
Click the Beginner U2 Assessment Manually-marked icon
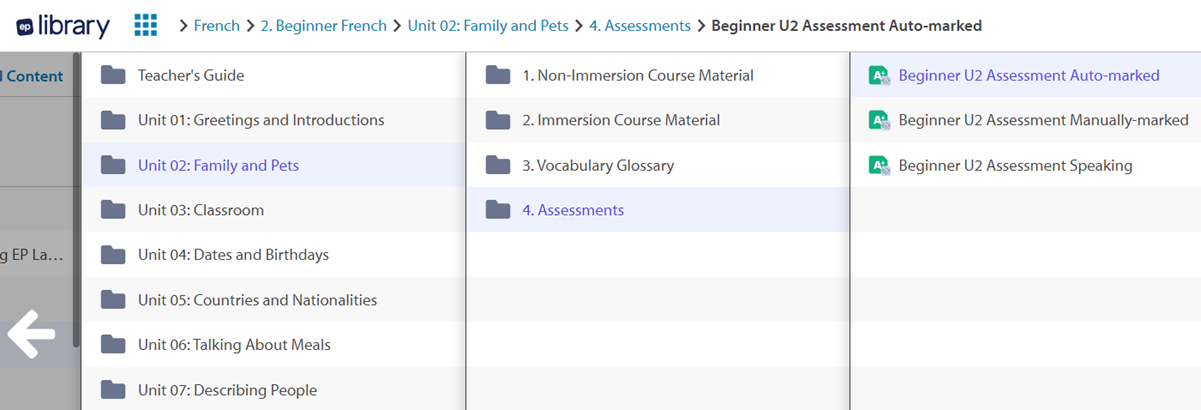pos(879,120)
